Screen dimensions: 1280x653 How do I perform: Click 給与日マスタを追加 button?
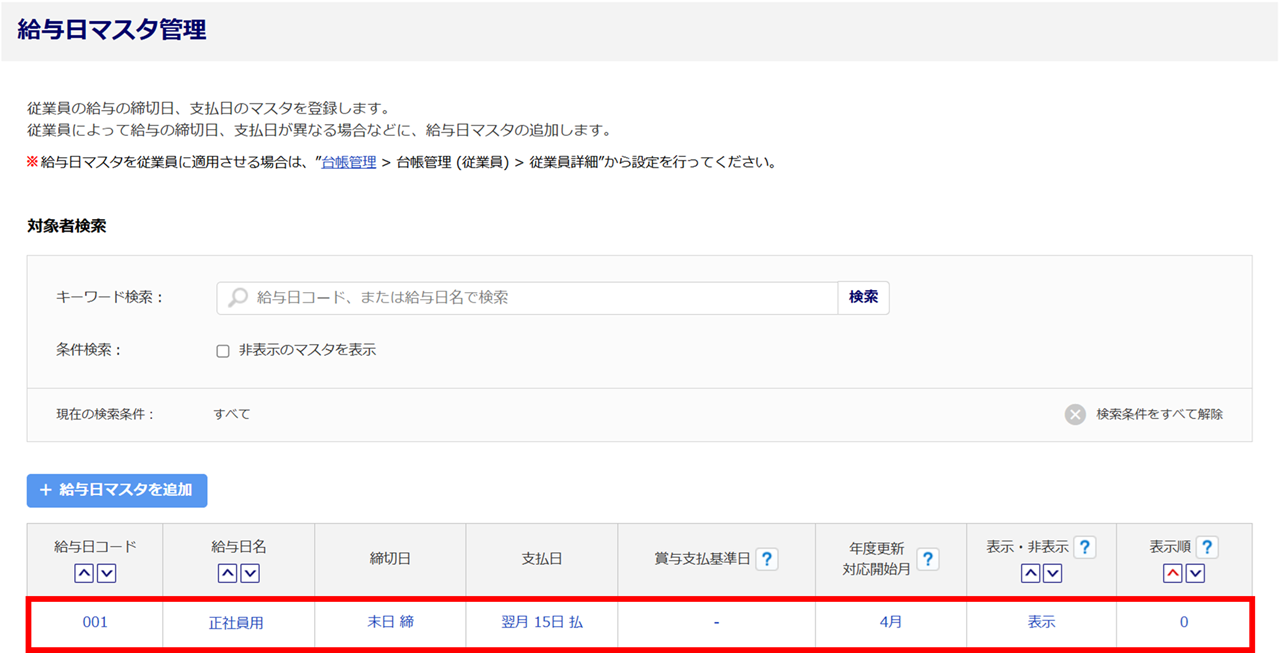tap(117, 490)
